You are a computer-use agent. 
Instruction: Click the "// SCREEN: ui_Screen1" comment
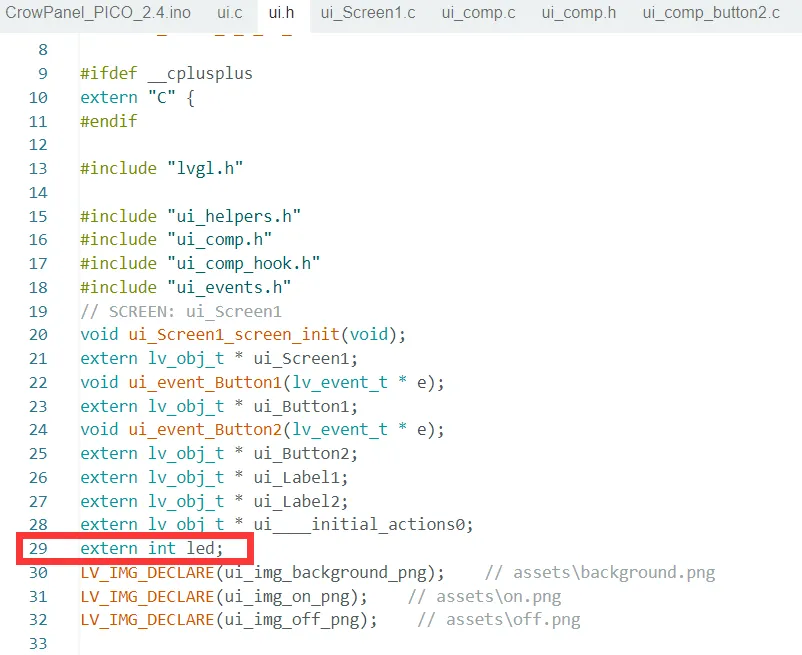[x=180, y=311]
